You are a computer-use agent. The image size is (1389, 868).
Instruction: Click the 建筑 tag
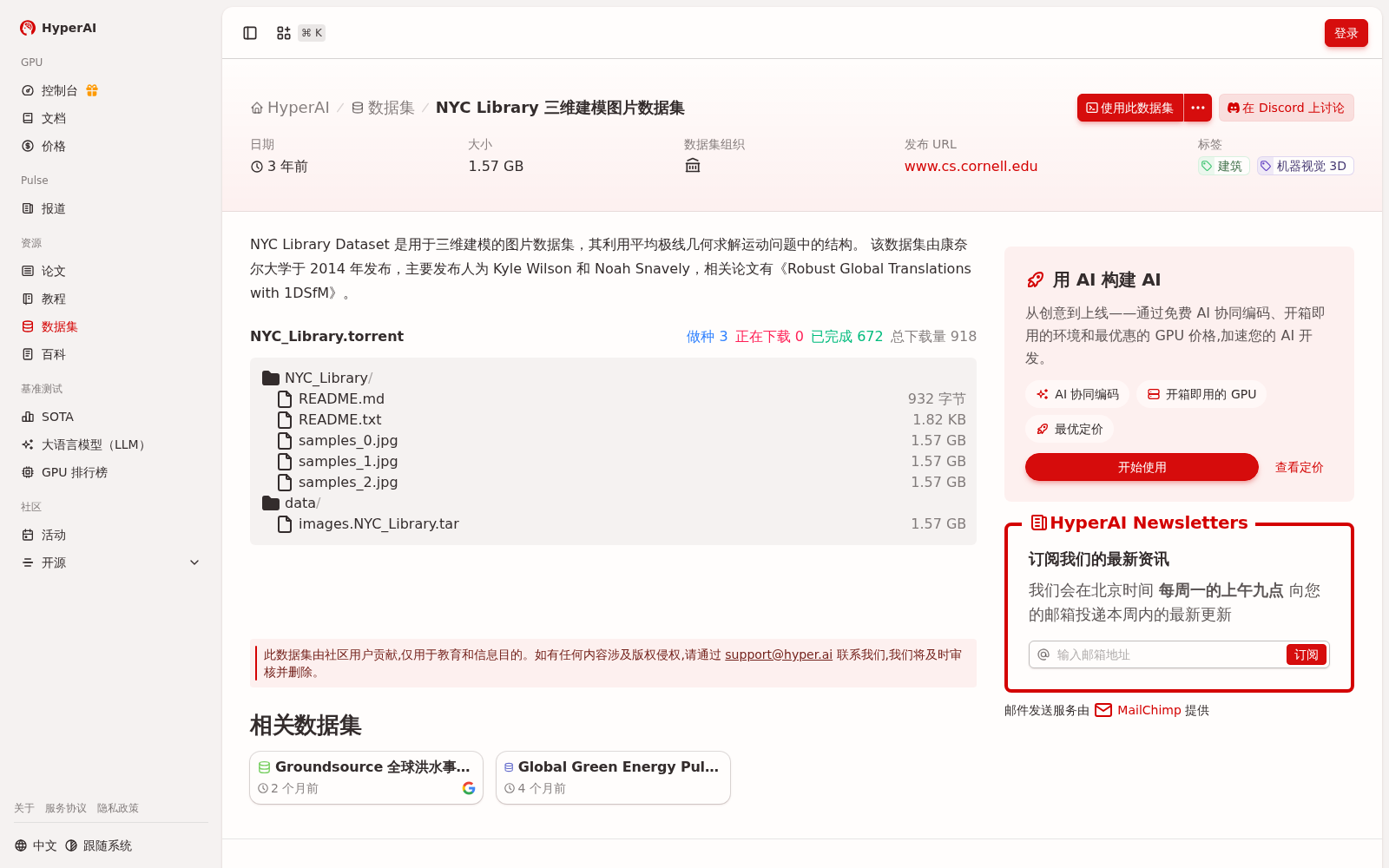click(x=1223, y=166)
